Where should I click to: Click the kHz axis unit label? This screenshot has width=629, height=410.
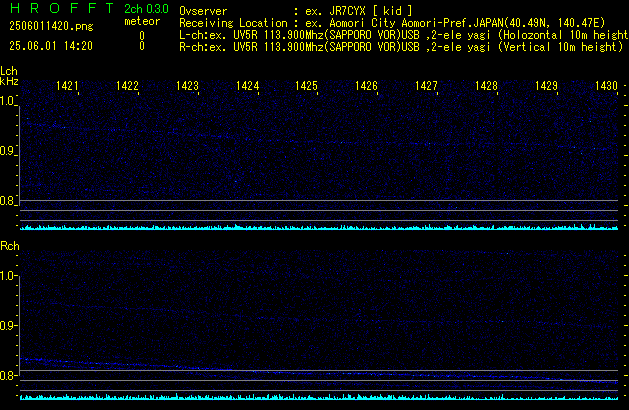(9, 81)
